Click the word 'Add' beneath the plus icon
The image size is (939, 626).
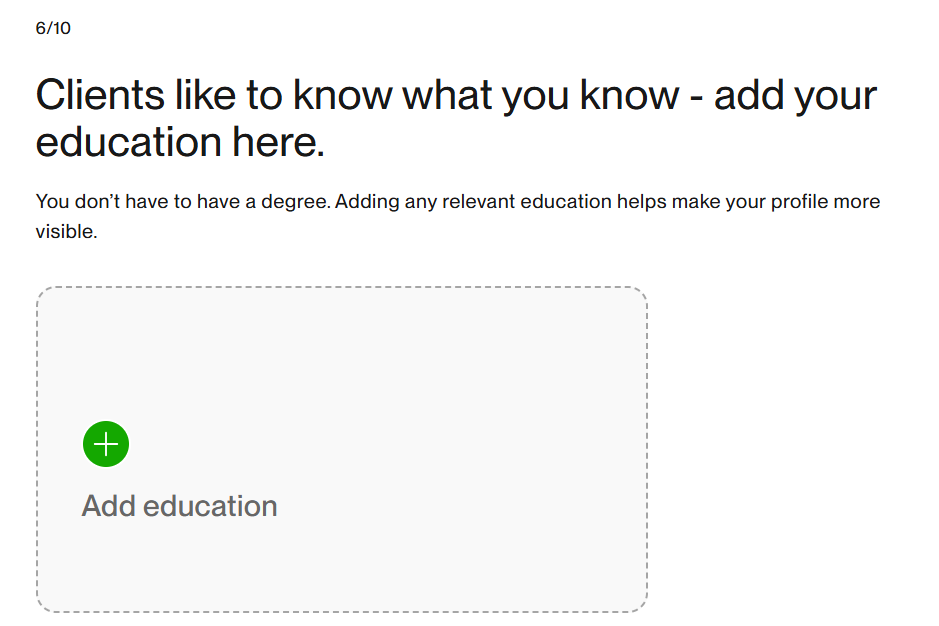tap(109, 506)
